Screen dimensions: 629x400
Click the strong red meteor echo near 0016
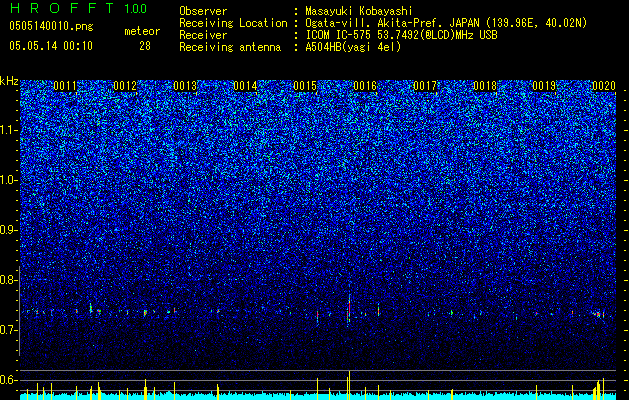click(349, 308)
